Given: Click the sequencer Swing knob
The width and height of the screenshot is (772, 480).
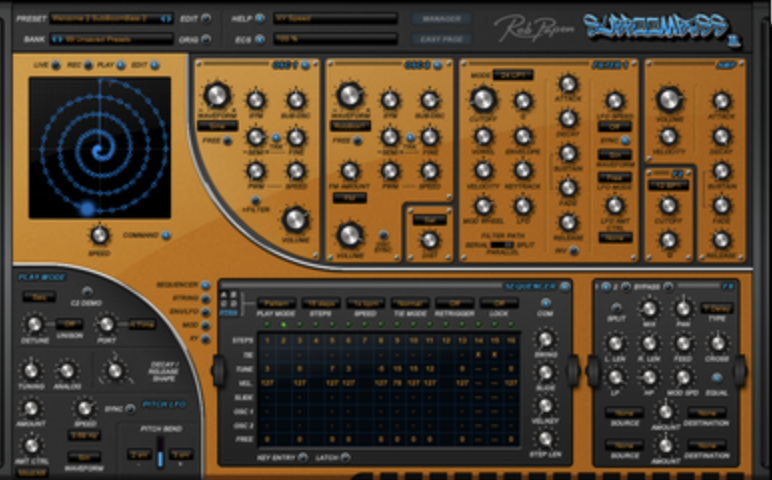Looking at the screenshot, I should pyautogui.click(x=545, y=339).
